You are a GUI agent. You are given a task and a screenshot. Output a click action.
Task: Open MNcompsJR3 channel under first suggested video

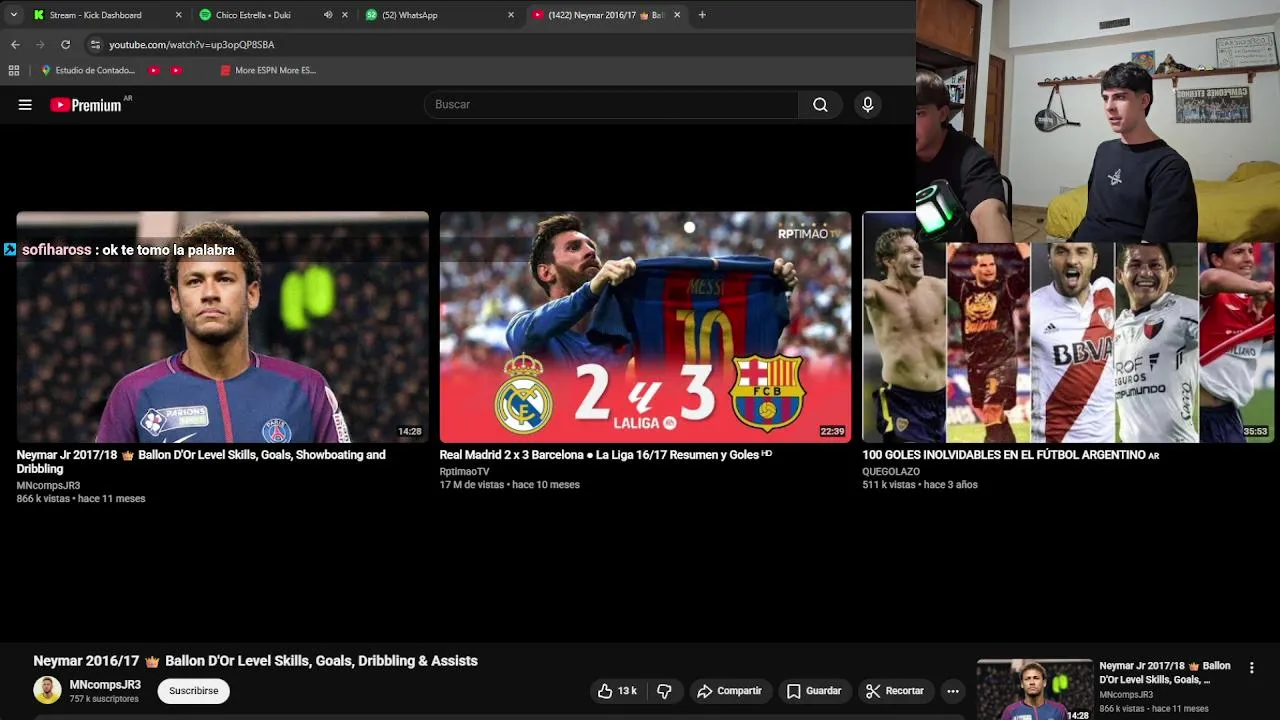click(48, 485)
